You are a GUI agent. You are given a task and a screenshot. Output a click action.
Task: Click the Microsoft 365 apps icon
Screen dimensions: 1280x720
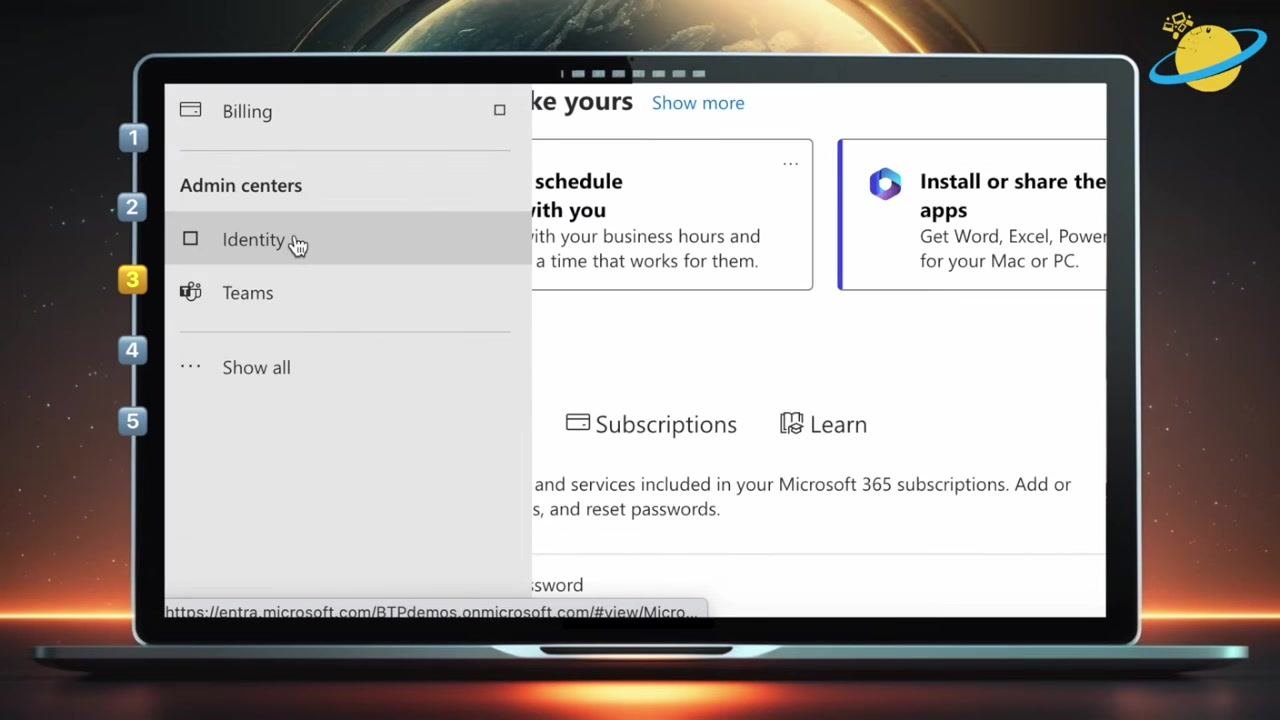click(885, 184)
